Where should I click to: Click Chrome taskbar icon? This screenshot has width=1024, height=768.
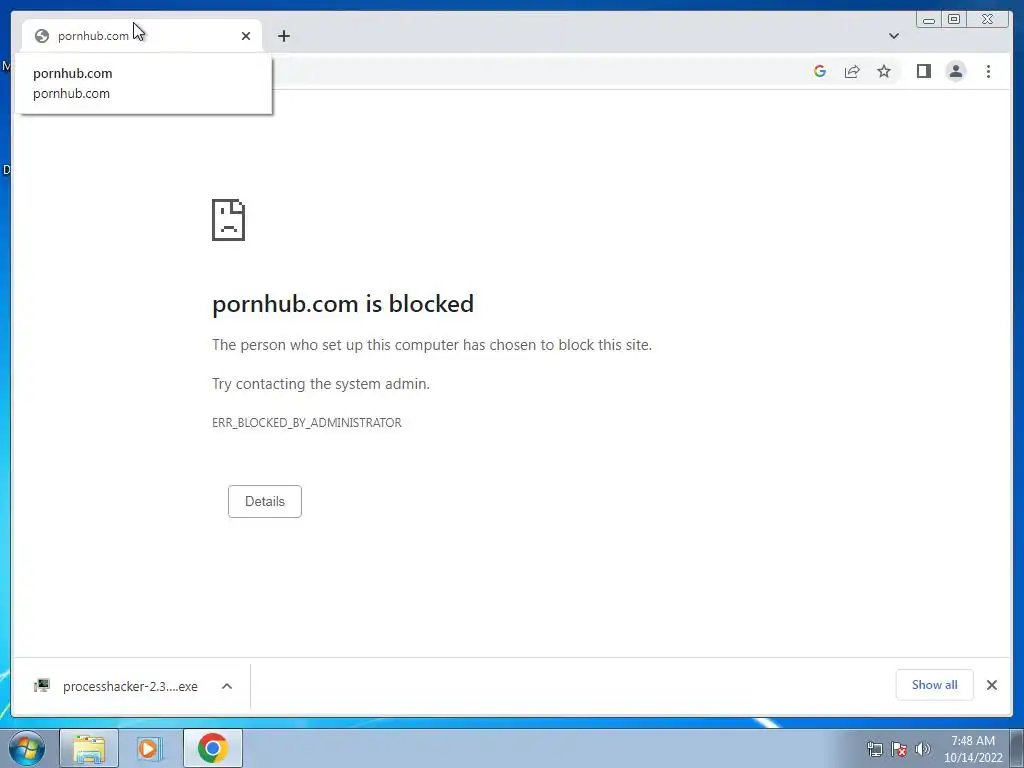(x=213, y=748)
